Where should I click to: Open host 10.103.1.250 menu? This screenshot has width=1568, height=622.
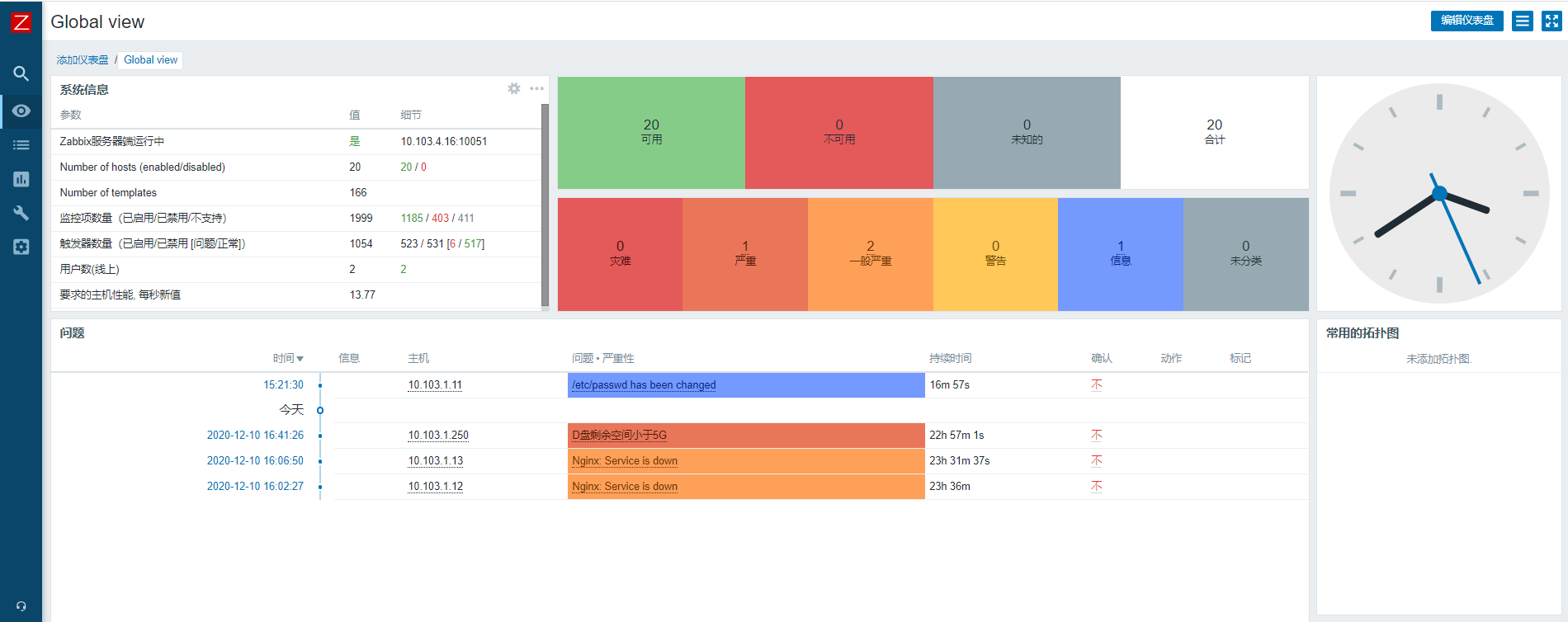pos(438,436)
